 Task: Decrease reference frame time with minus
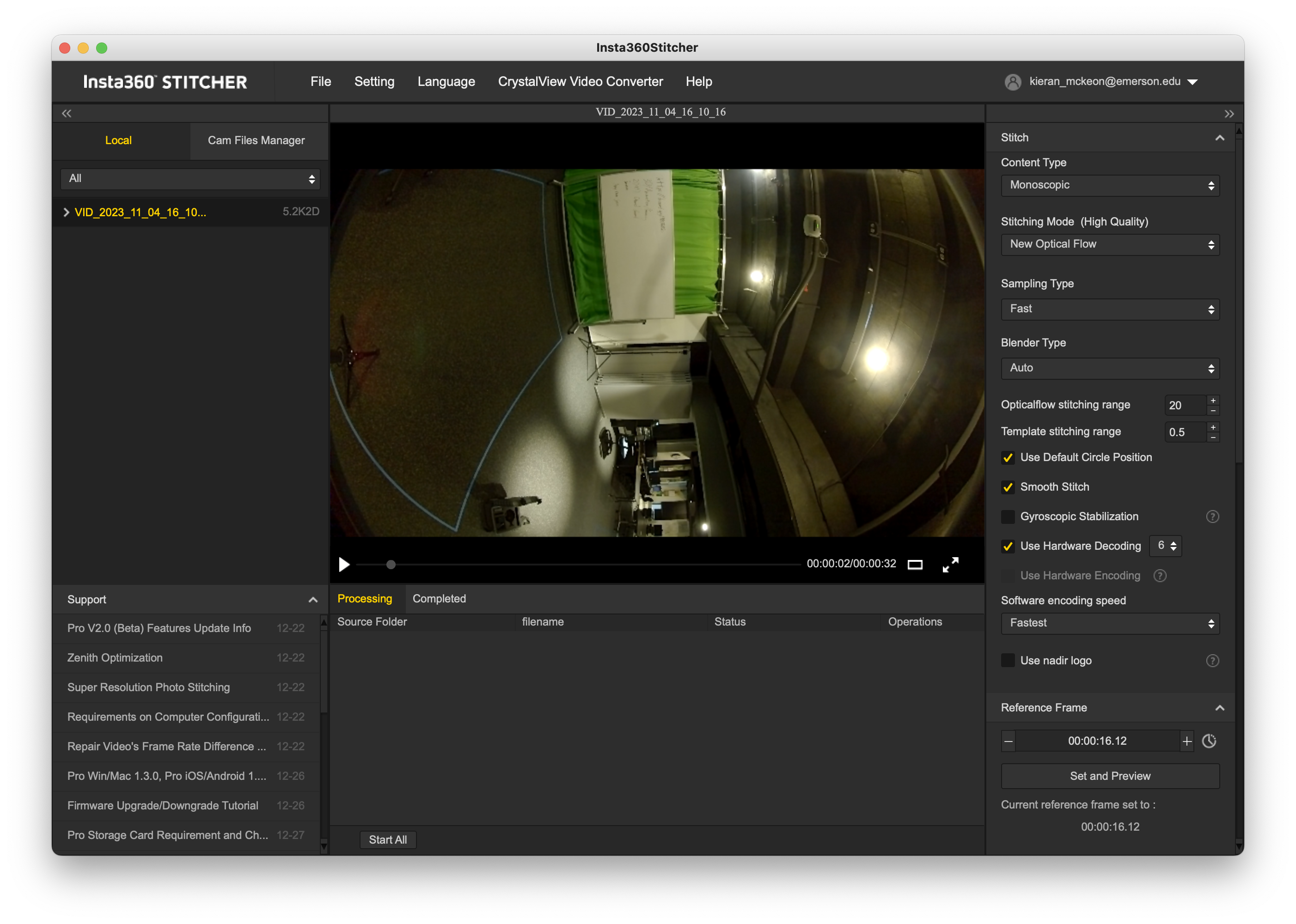1008,742
